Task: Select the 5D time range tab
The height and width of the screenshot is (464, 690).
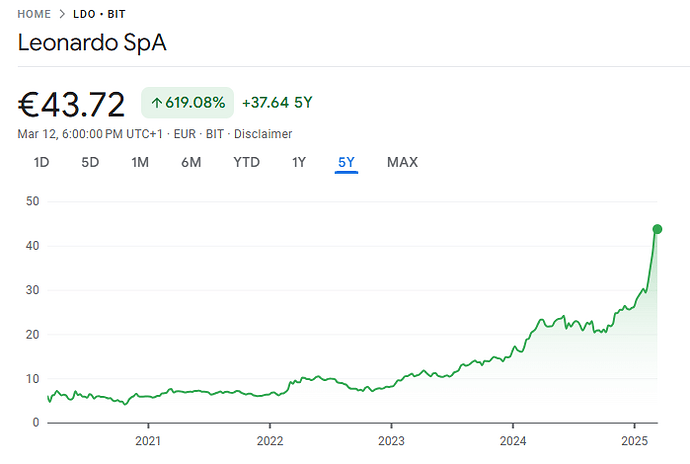Action: [x=90, y=162]
